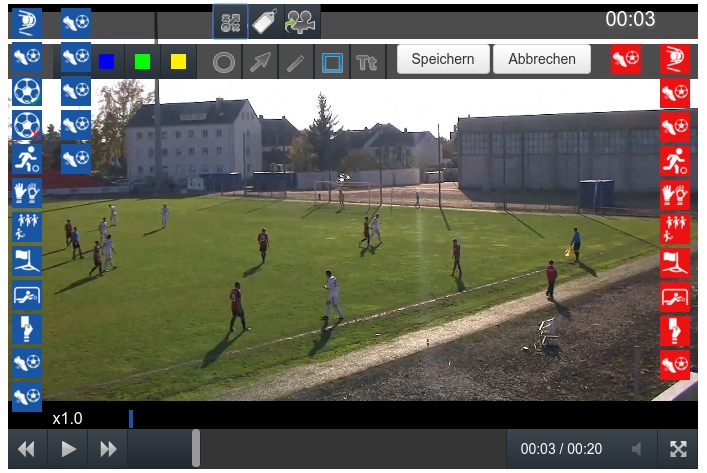Click the red dribbling player icon
Screen dimensions: 707x473
(x=675, y=161)
